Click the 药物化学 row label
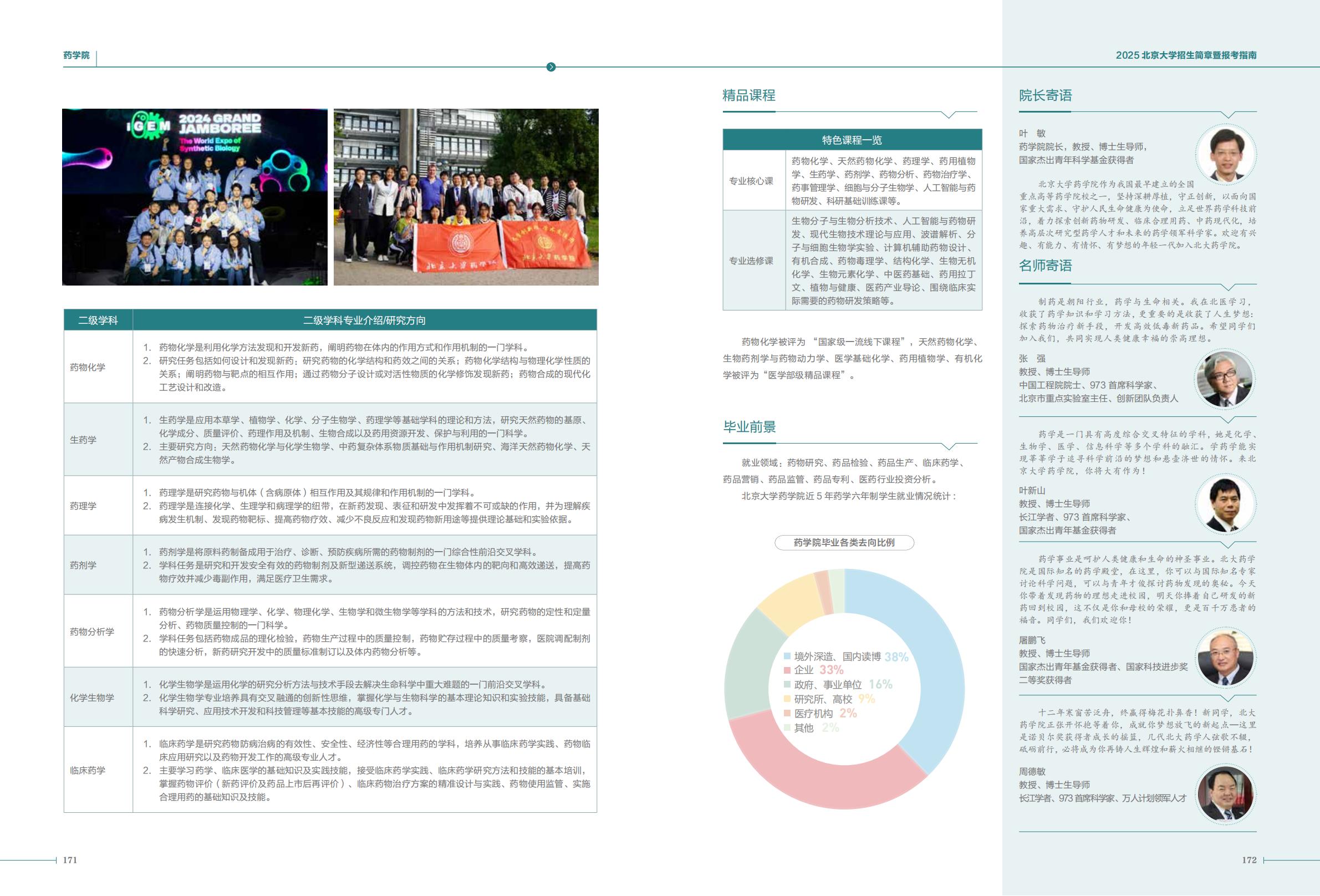The width and height of the screenshot is (1320, 896). point(88,367)
